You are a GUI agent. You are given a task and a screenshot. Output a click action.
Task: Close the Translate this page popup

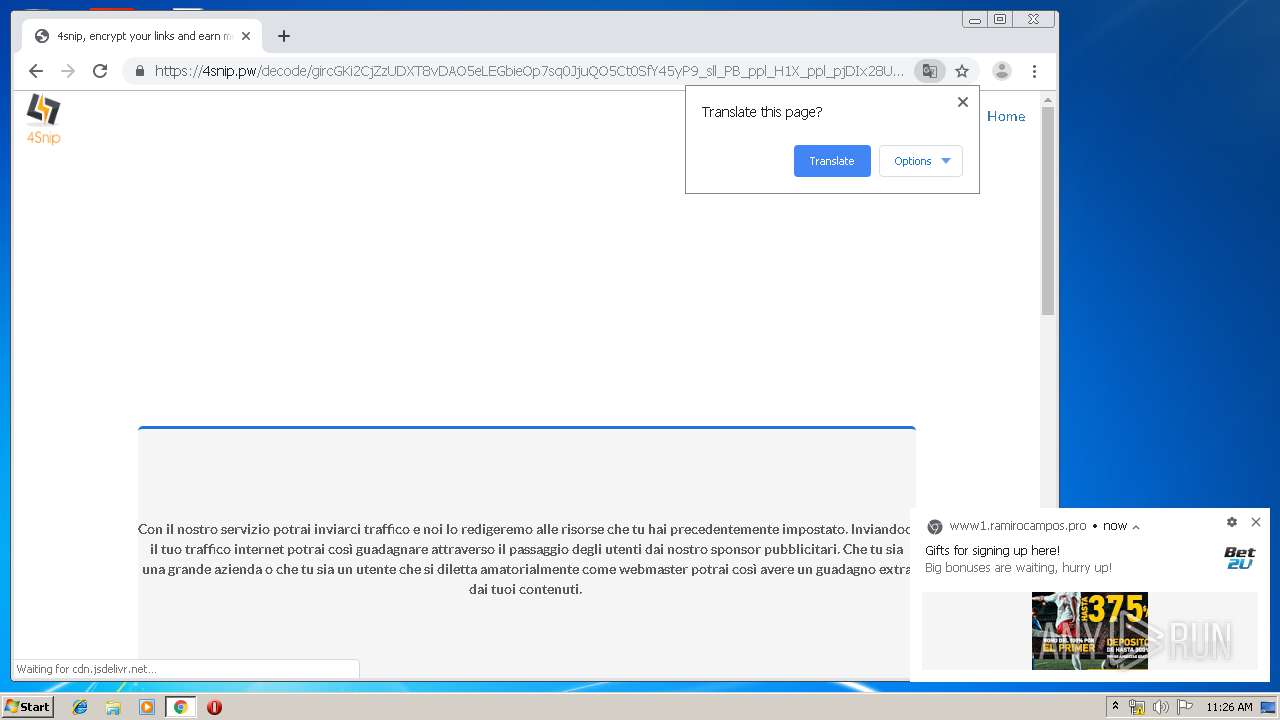(963, 102)
